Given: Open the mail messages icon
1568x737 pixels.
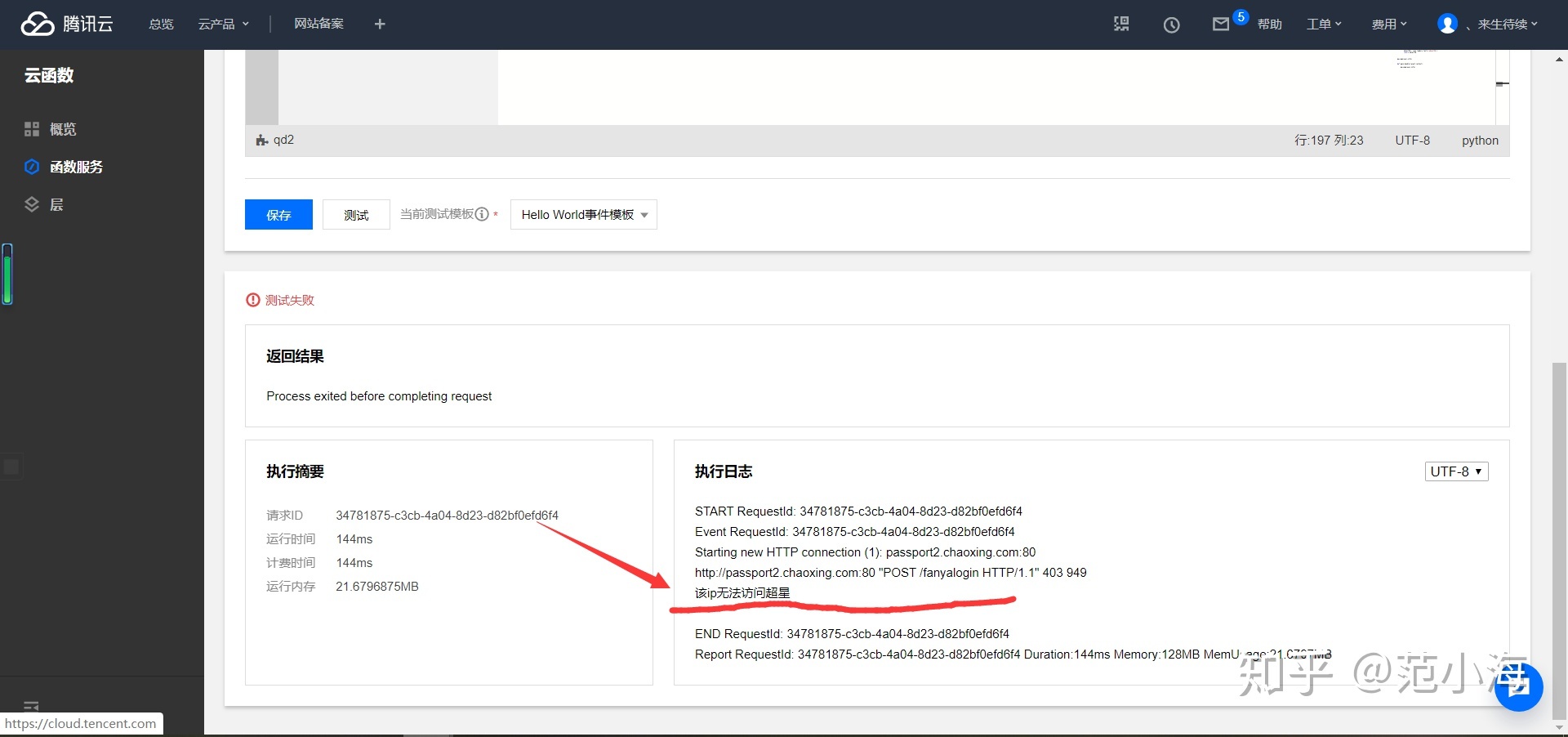Looking at the screenshot, I should coord(1221,25).
